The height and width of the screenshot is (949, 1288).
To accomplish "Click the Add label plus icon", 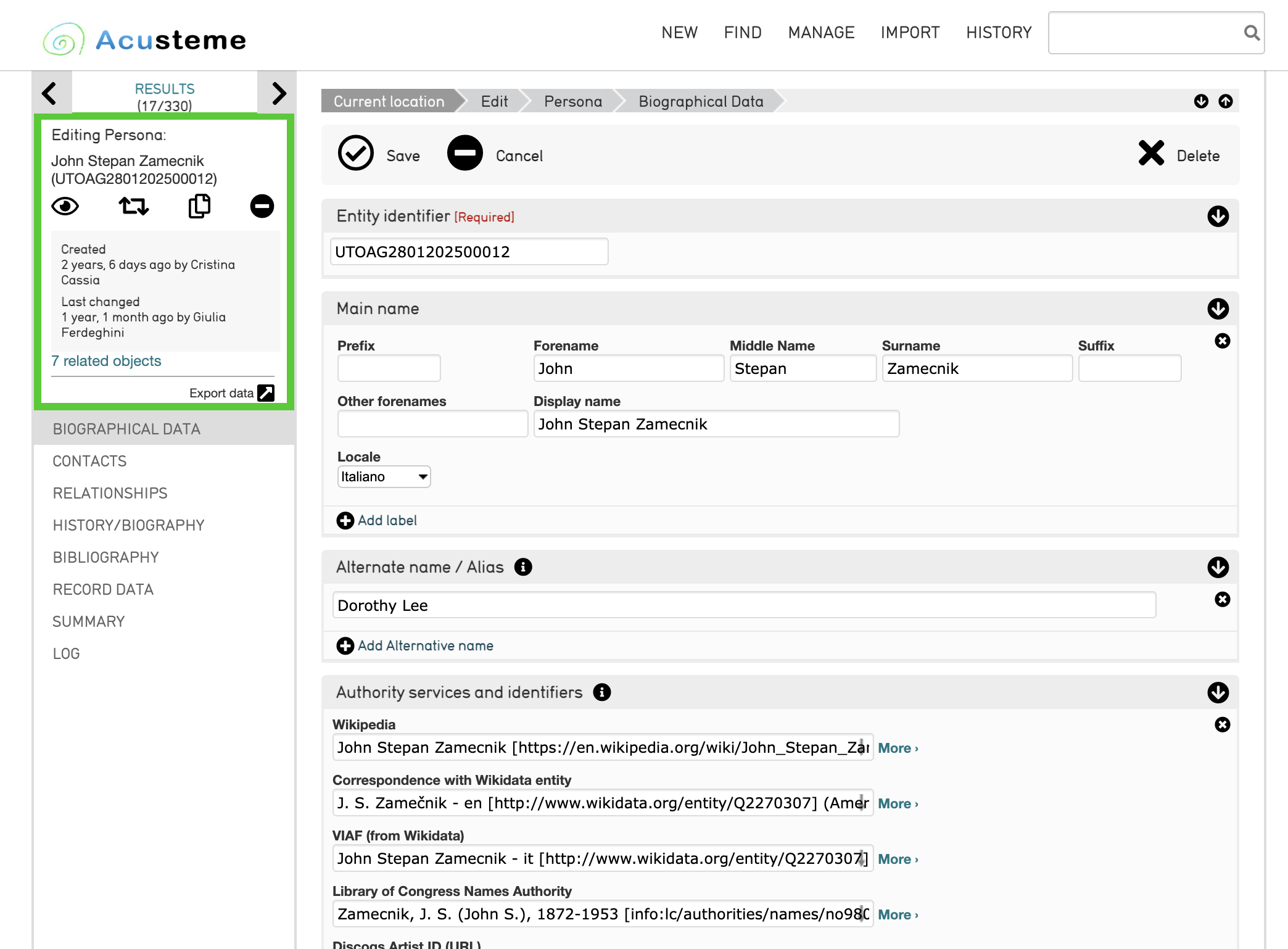I will 345,521.
